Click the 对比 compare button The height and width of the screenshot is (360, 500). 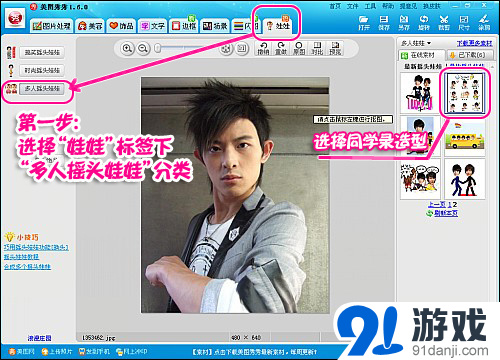pos(317,48)
